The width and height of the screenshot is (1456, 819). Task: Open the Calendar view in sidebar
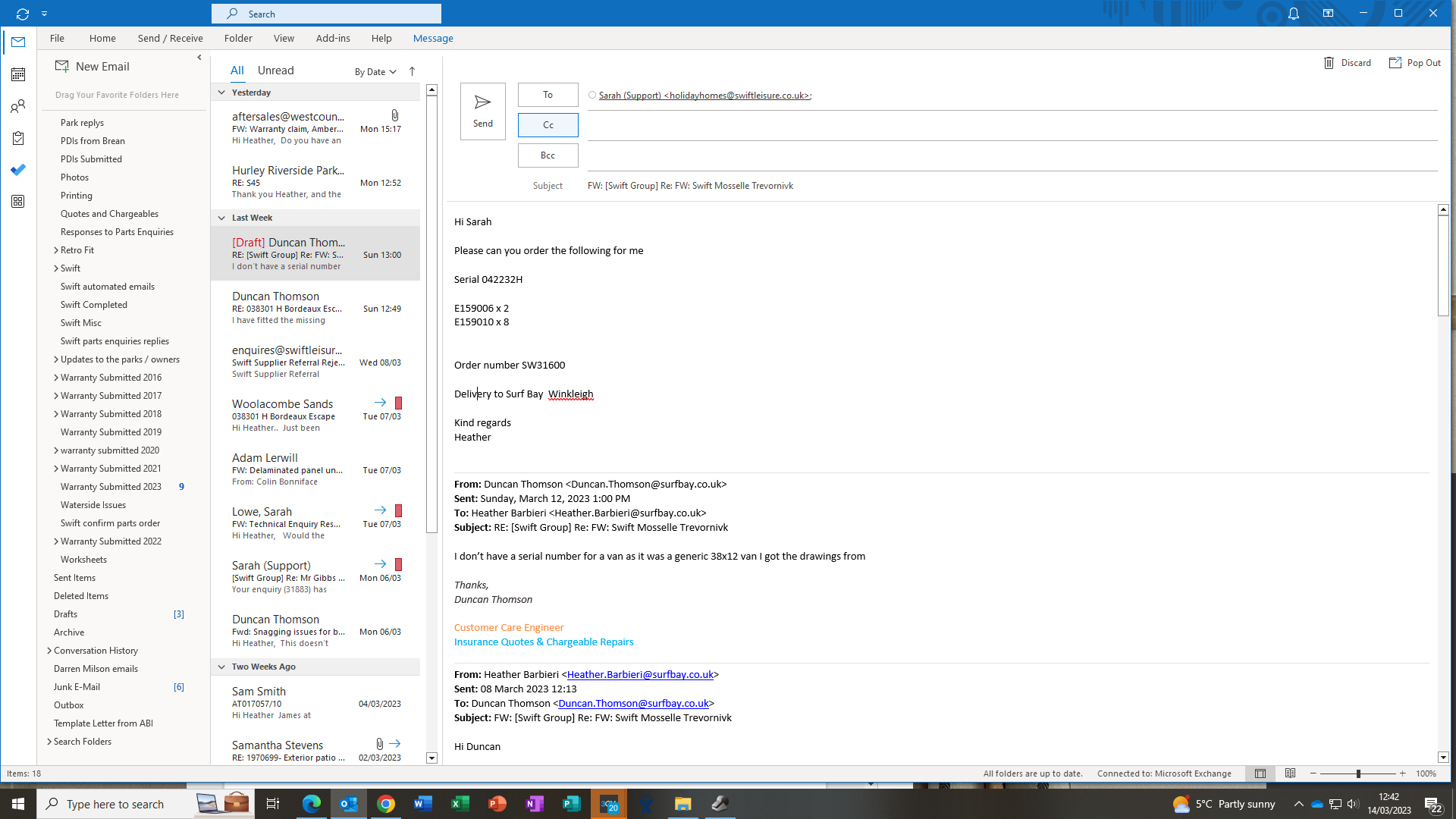(x=18, y=74)
